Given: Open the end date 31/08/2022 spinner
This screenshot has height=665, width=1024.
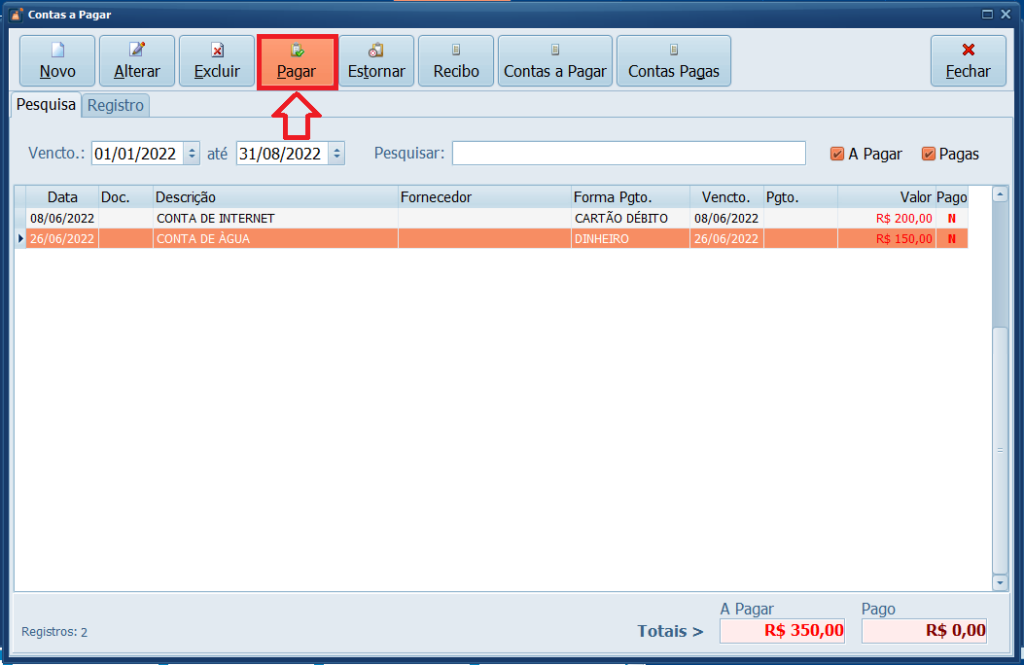Looking at the screenshot, I should coord(337,154).
